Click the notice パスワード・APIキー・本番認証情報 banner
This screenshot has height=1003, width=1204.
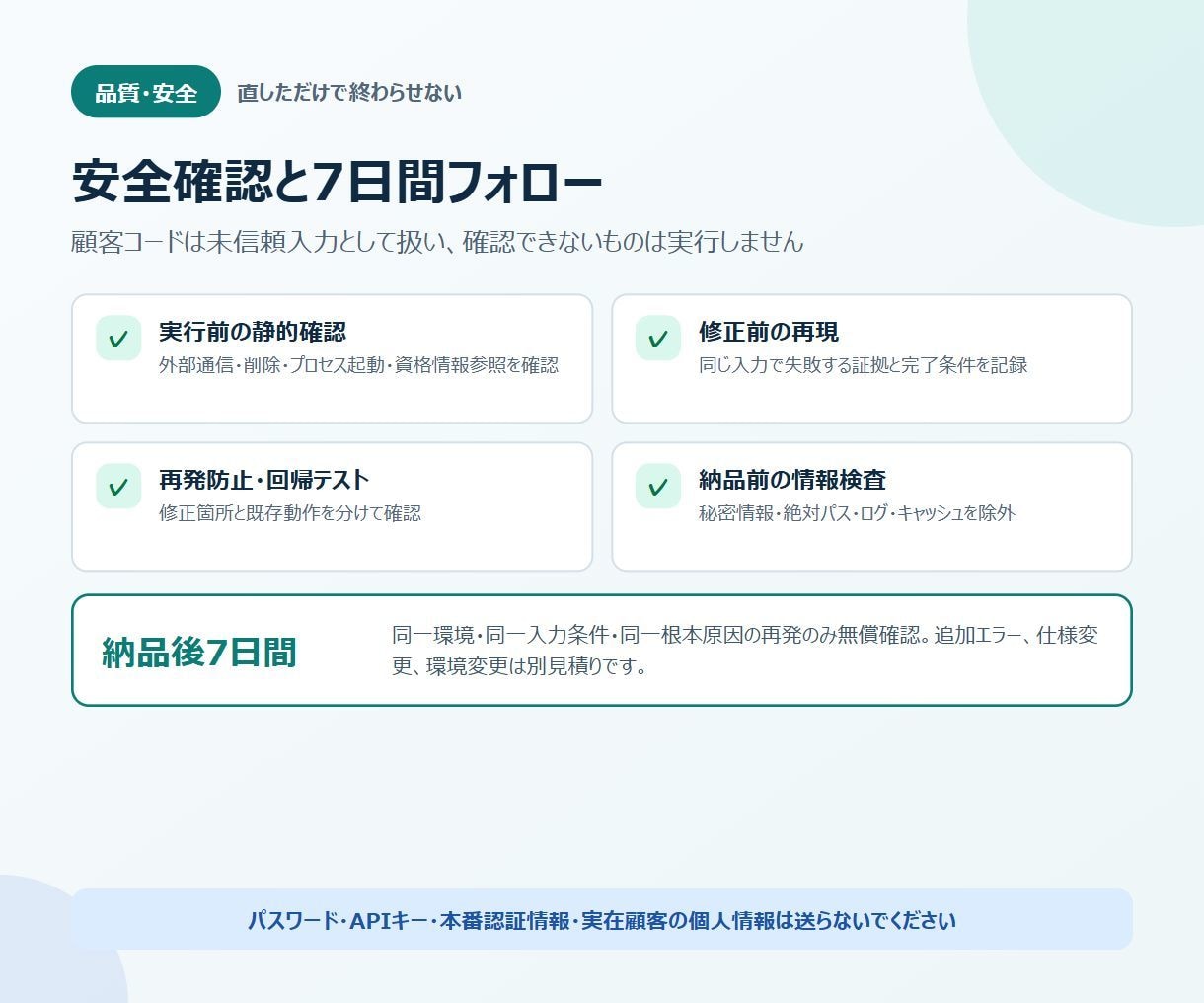(602, 920)
